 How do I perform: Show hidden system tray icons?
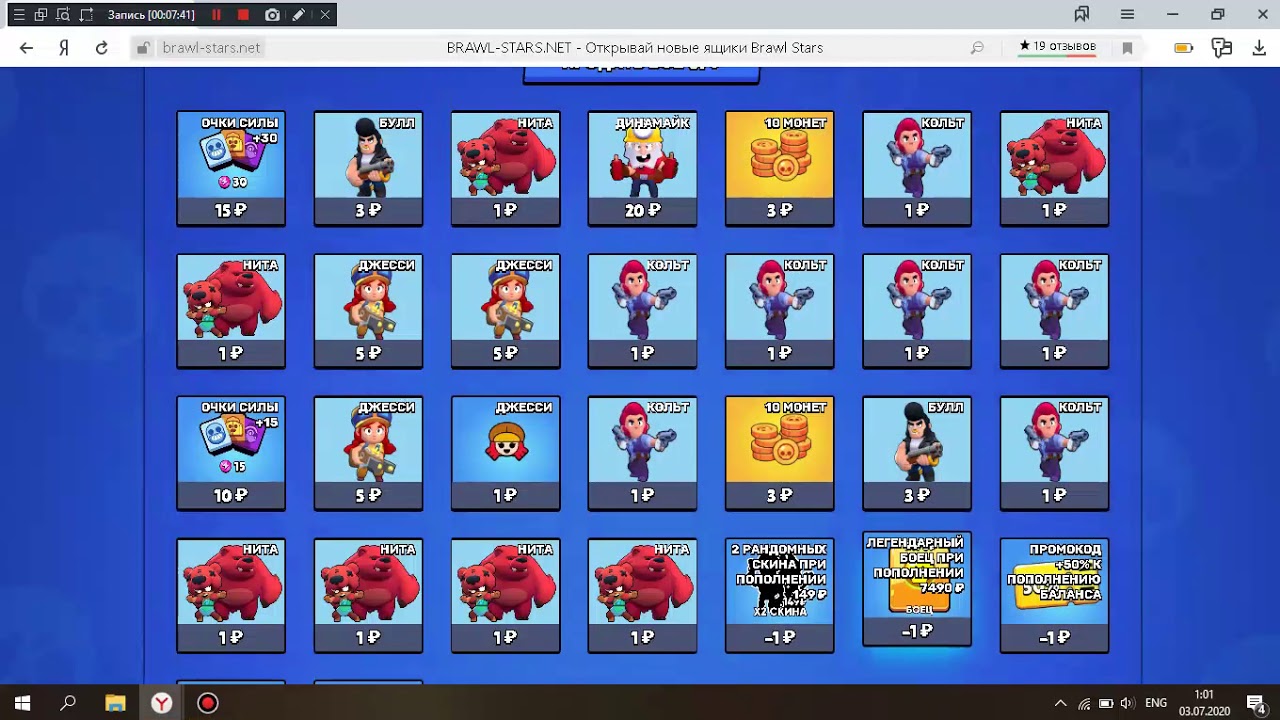(1061, 703)
